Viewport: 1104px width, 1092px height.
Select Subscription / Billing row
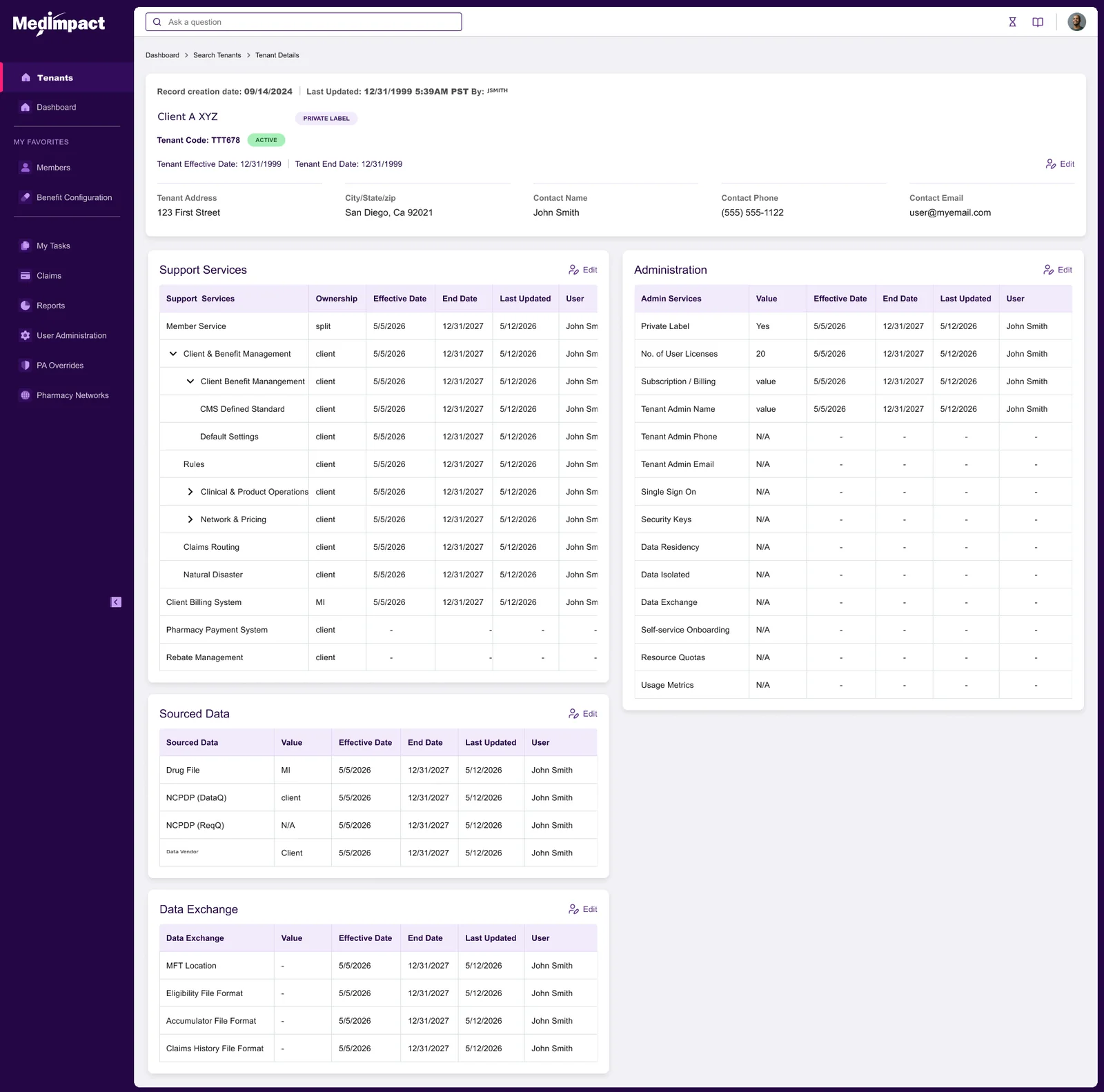tap(853, 381)
